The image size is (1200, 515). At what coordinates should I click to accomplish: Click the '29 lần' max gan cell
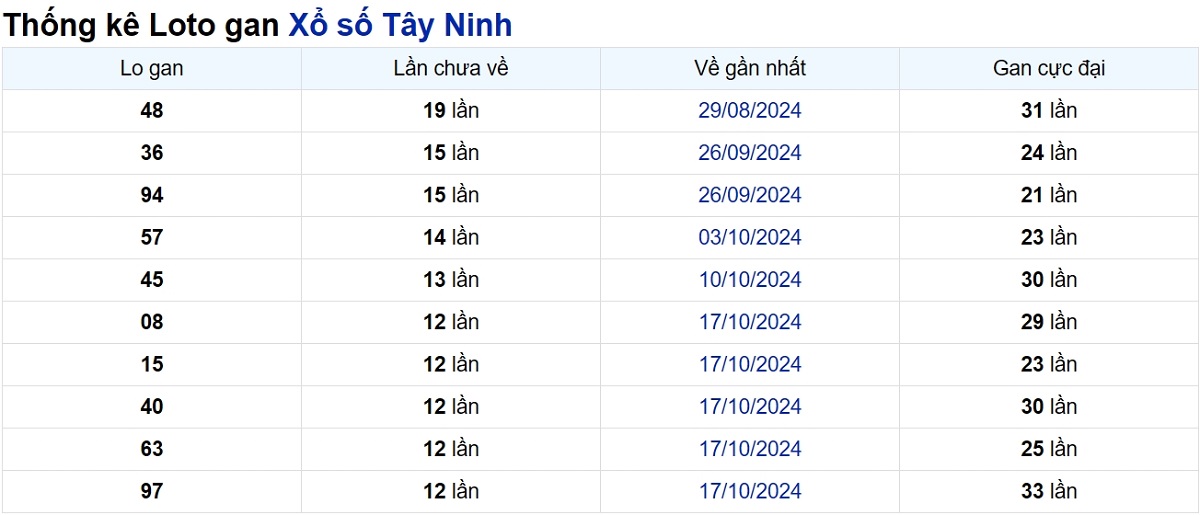[1049, 322]
